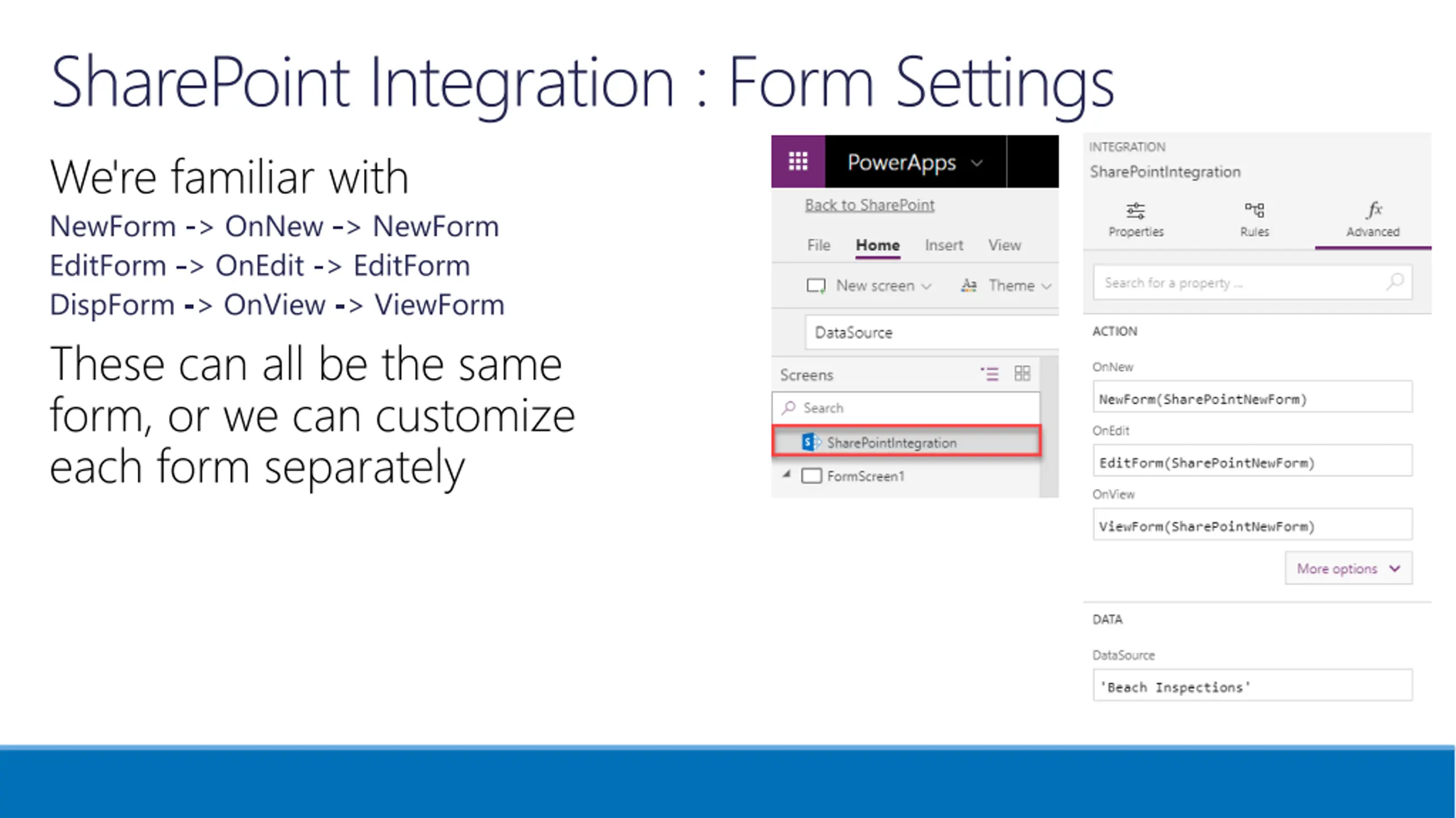Switch to the Home tab
The width and height of the screenshot is (1456, 818).
coord(878,245)
